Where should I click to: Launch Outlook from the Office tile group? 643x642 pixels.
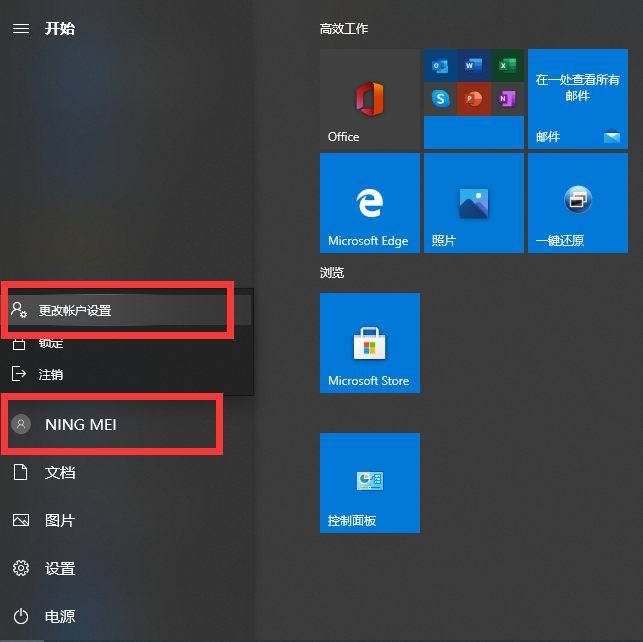[x=440, y=67]
